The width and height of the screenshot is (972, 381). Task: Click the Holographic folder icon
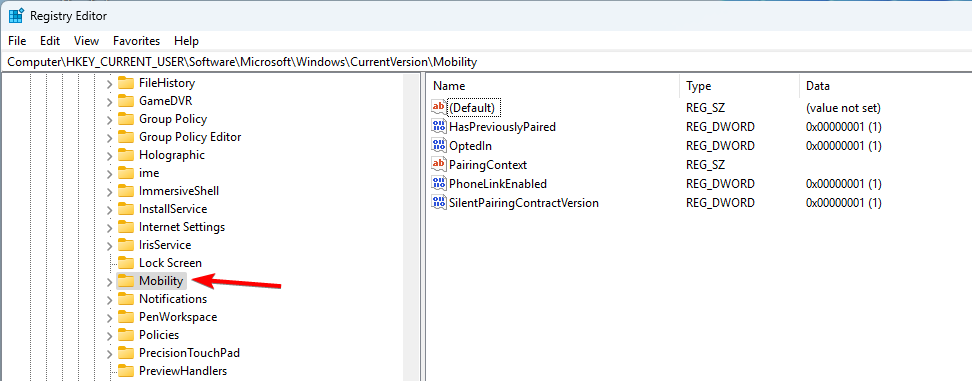click(126, 155)
